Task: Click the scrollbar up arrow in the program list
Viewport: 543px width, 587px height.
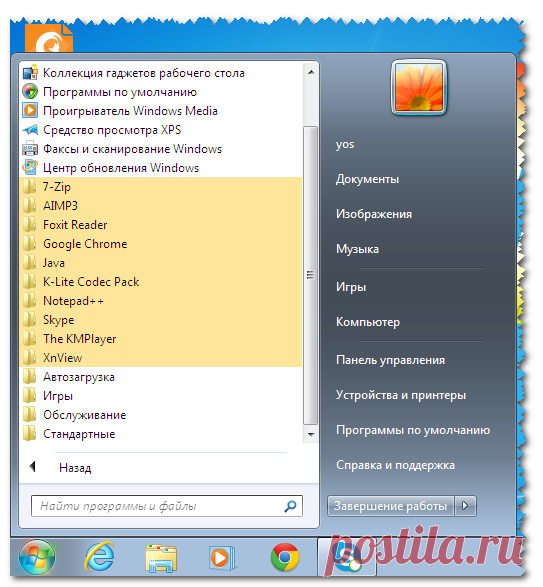Action: click(x=310, y=72)
